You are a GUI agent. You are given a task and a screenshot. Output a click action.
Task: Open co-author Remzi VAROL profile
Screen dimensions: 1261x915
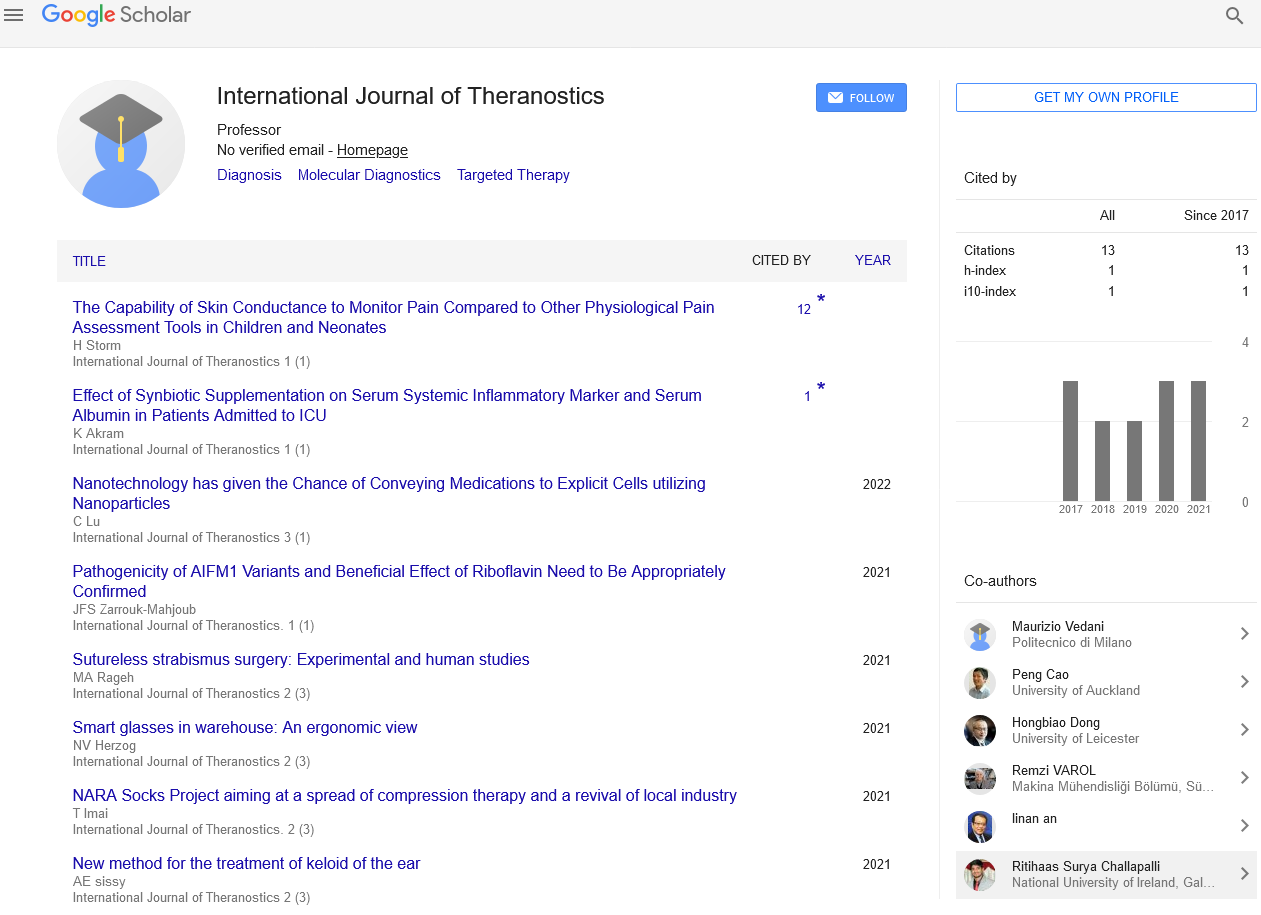[1054, 771]
